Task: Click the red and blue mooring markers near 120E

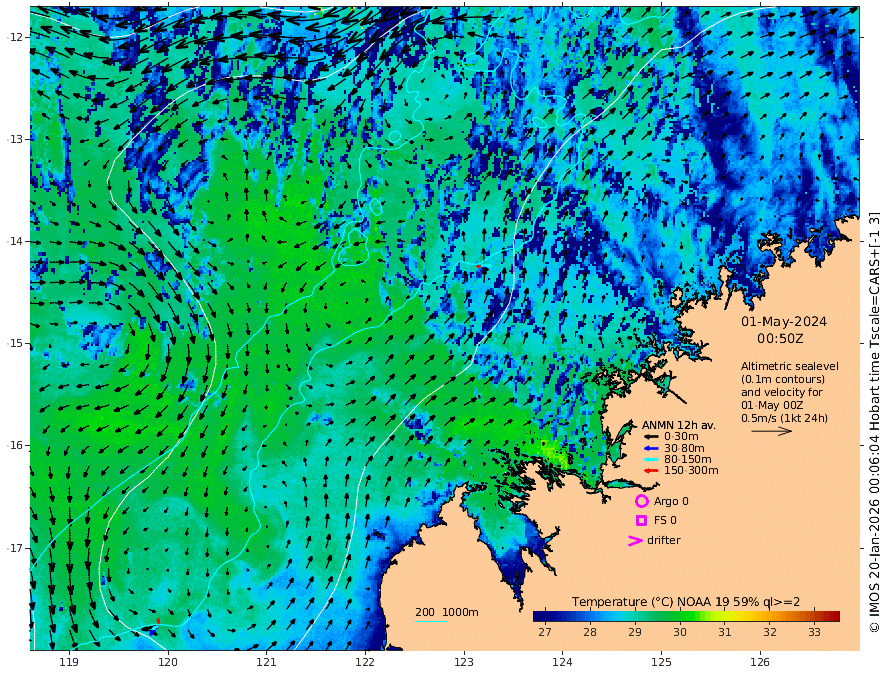Action: tap(155, 626)
